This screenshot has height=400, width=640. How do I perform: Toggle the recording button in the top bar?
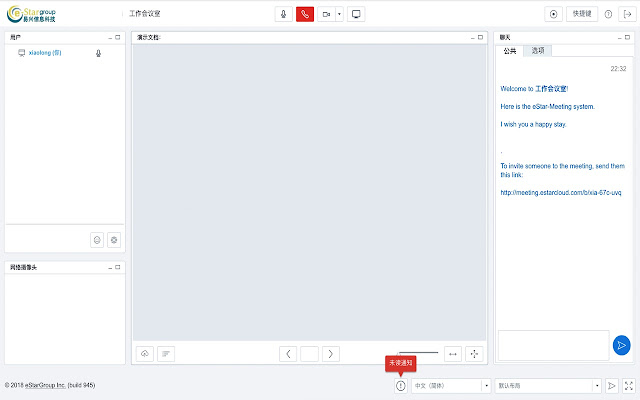click(x=553, y=14)
